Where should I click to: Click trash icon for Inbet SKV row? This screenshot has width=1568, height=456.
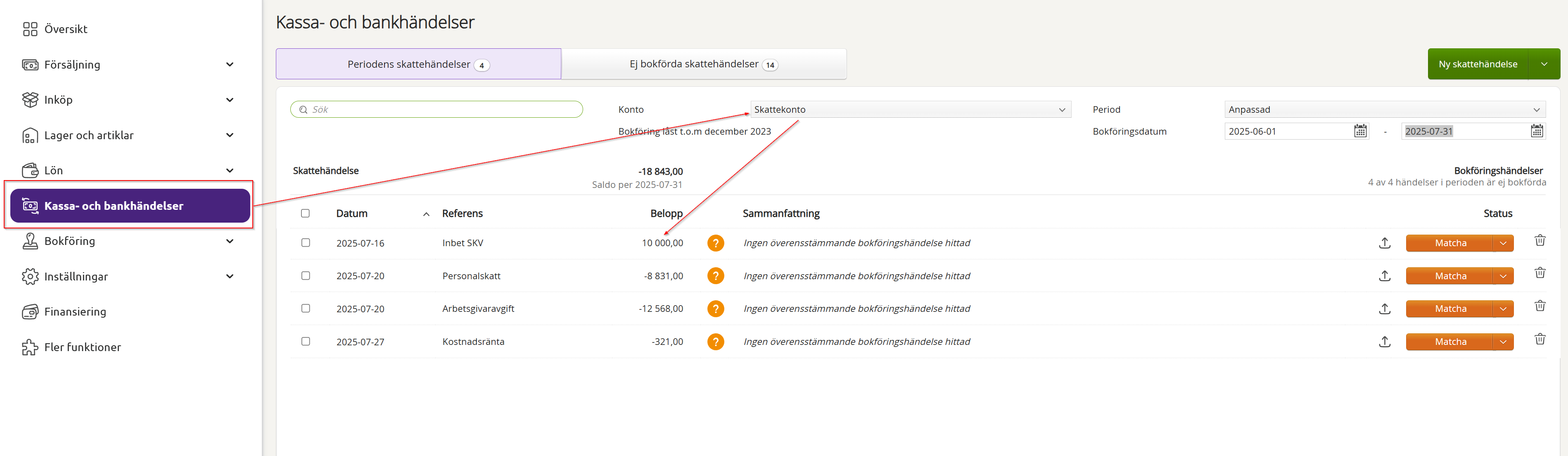(1540, 240)
